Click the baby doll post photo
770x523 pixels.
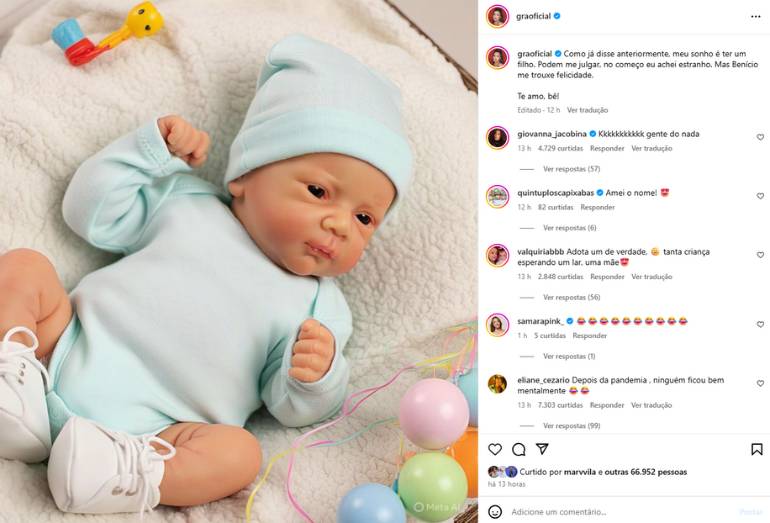pos(239,261)
